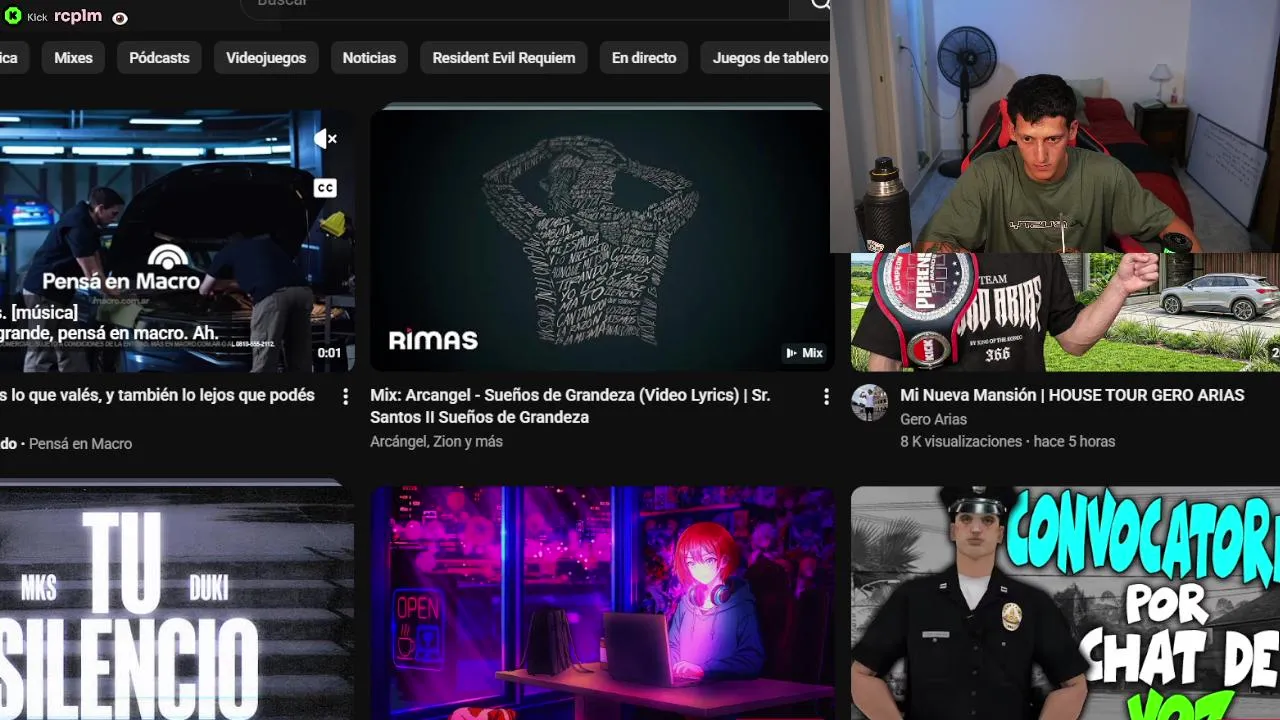Viewport: 1280px width, 720px height.
Task: Select the En directo filter chip
Action: [x=644, y=58]
